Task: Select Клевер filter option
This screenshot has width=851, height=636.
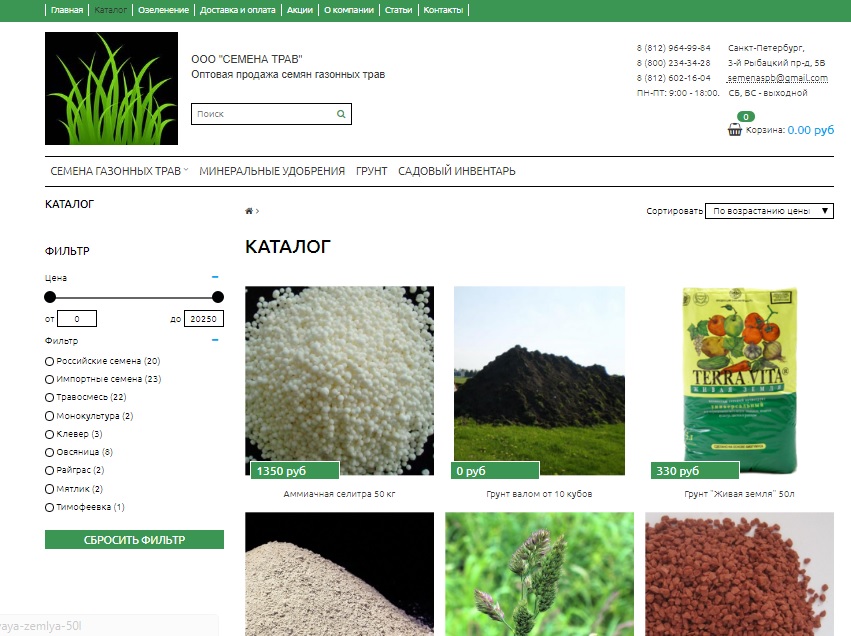Action: tap(49, 435)
